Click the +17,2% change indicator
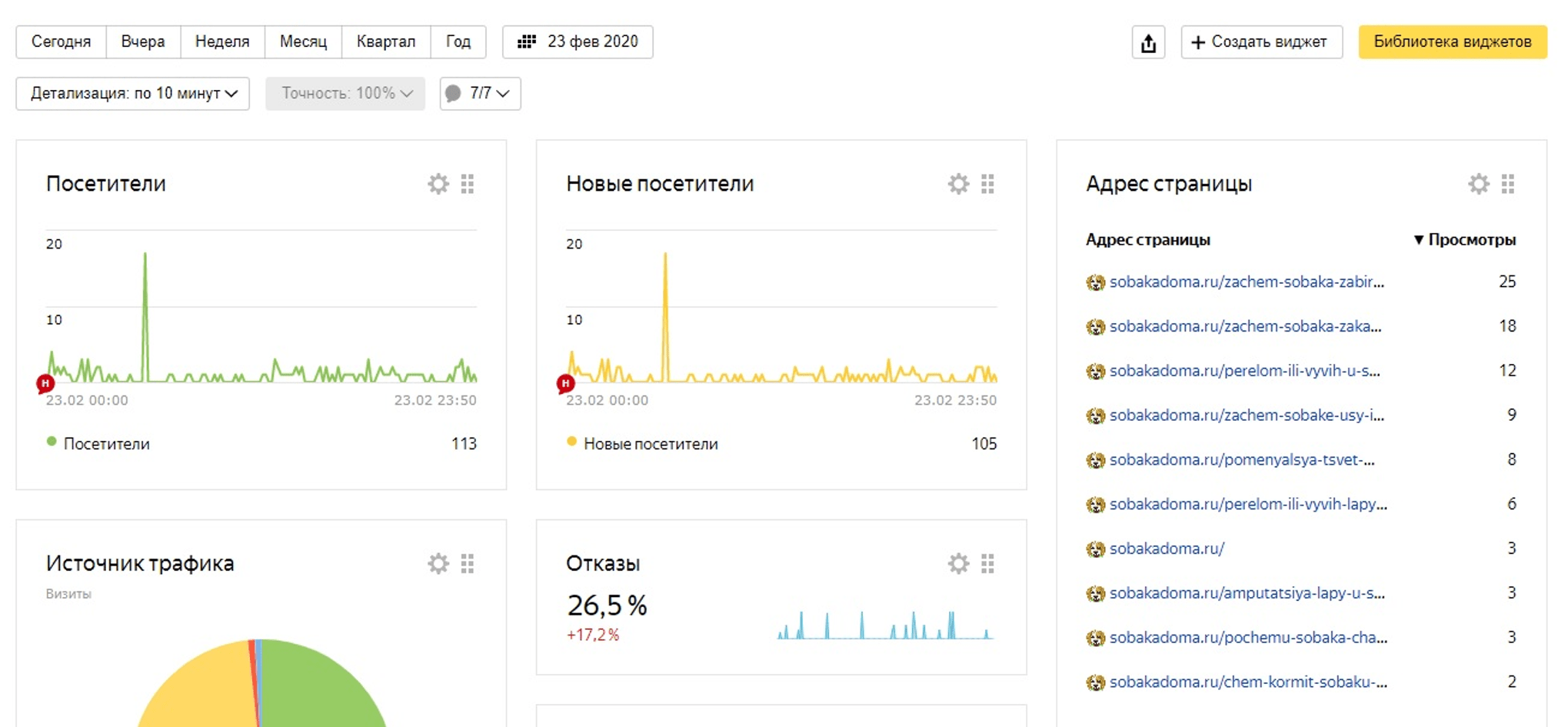 (592, 635)
